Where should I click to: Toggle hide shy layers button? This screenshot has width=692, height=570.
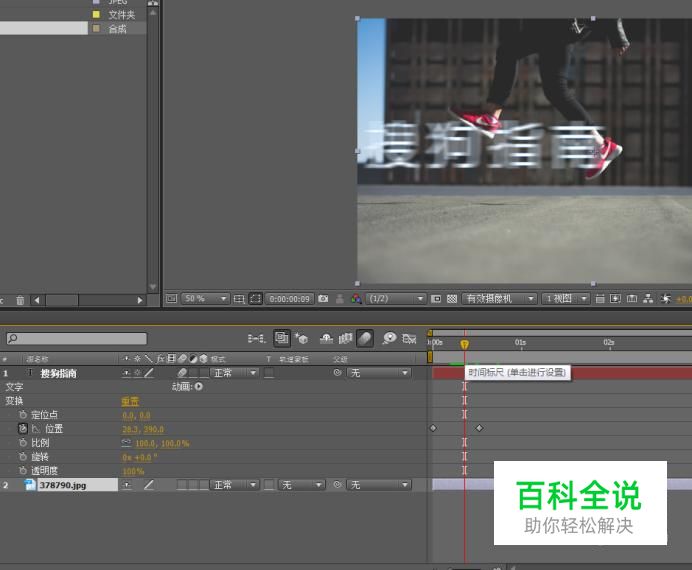[326, 338]
